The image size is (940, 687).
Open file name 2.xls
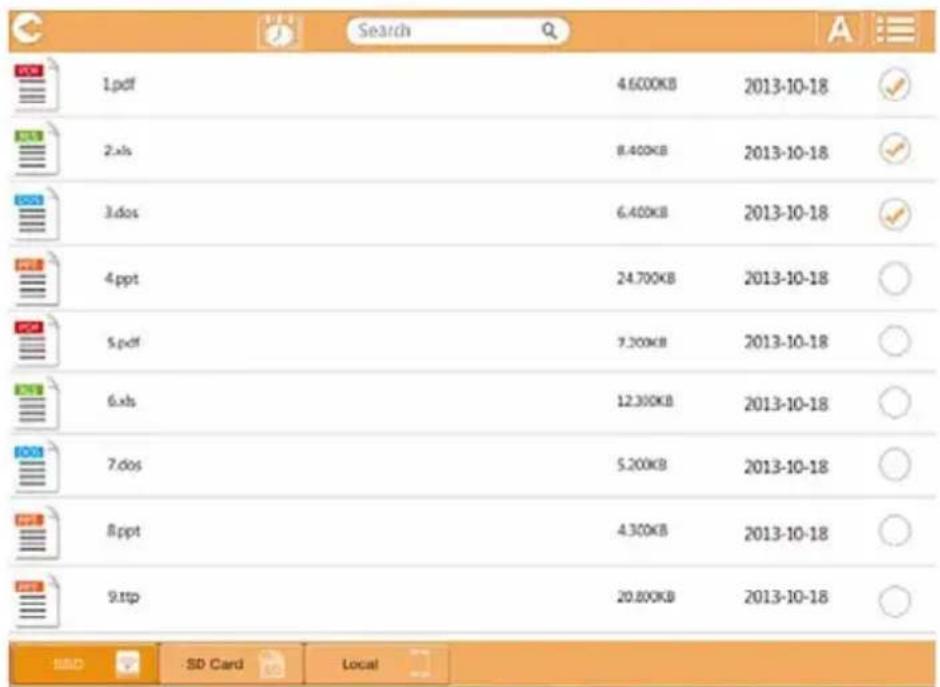118,150
